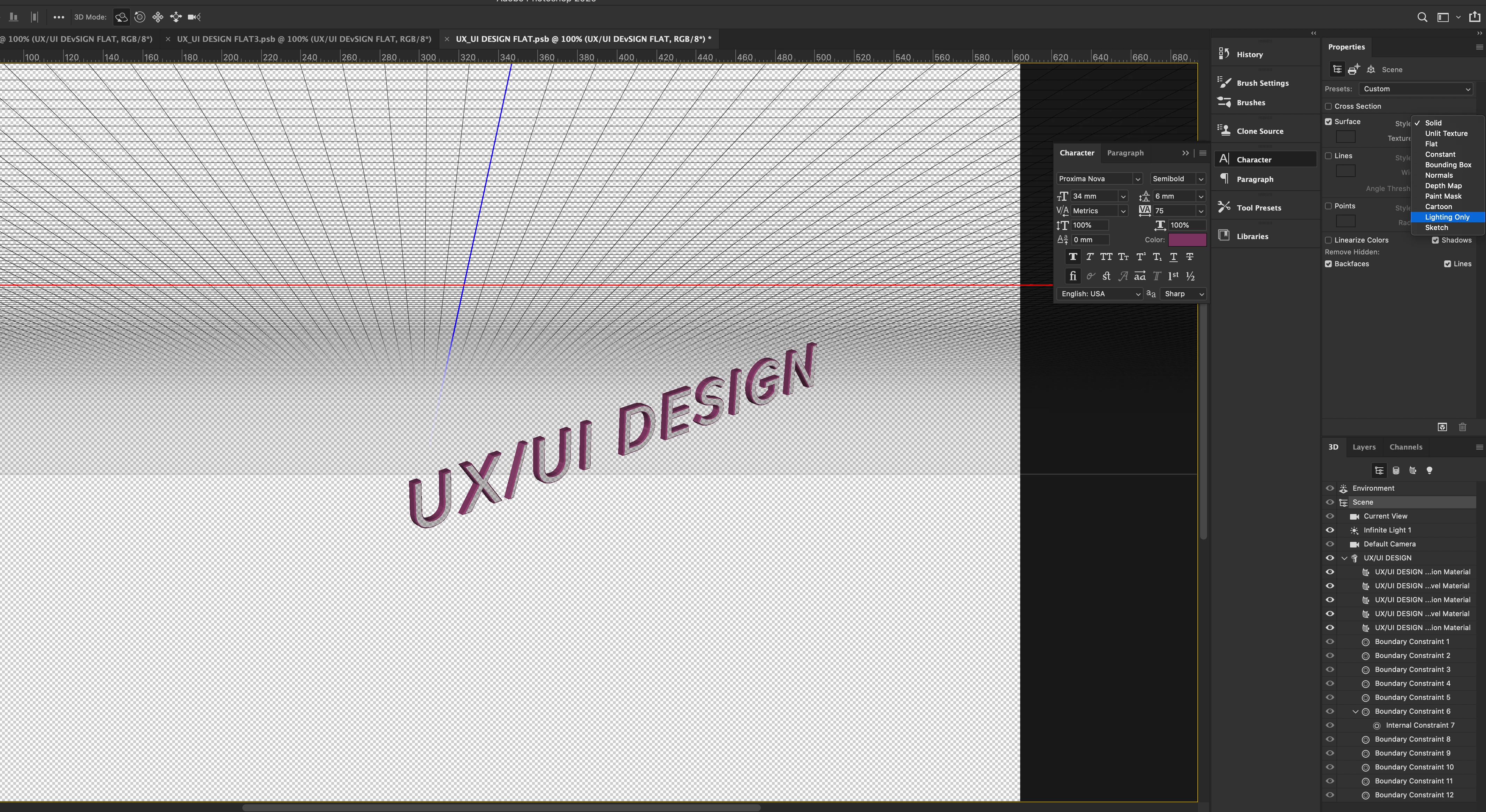This screenshot has height=812, width=1486.
Task: Filter 3D panel by lights icon
Action: coord(1430,470)
